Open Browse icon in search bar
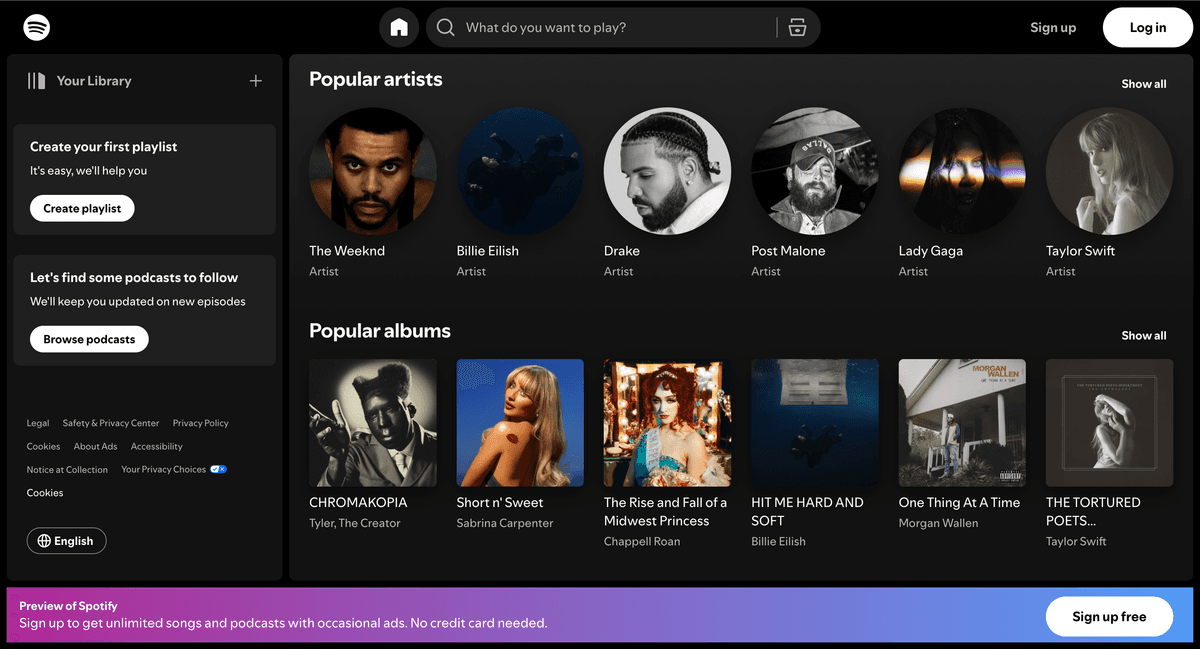1200x649 pixels. [x=797, y=27]
